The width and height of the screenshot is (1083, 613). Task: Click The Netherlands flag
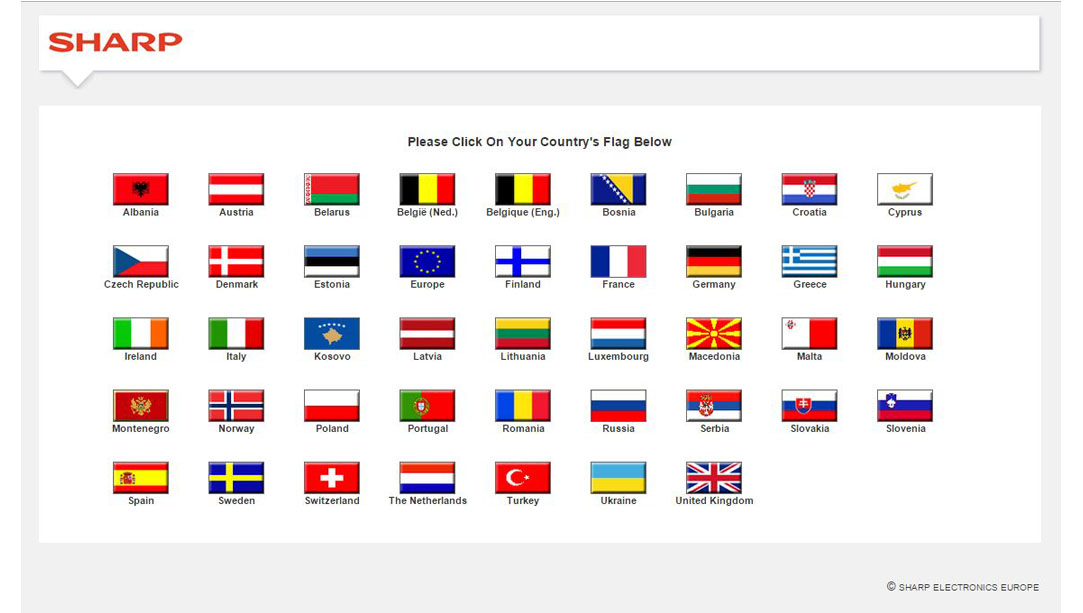coord(428,478)
